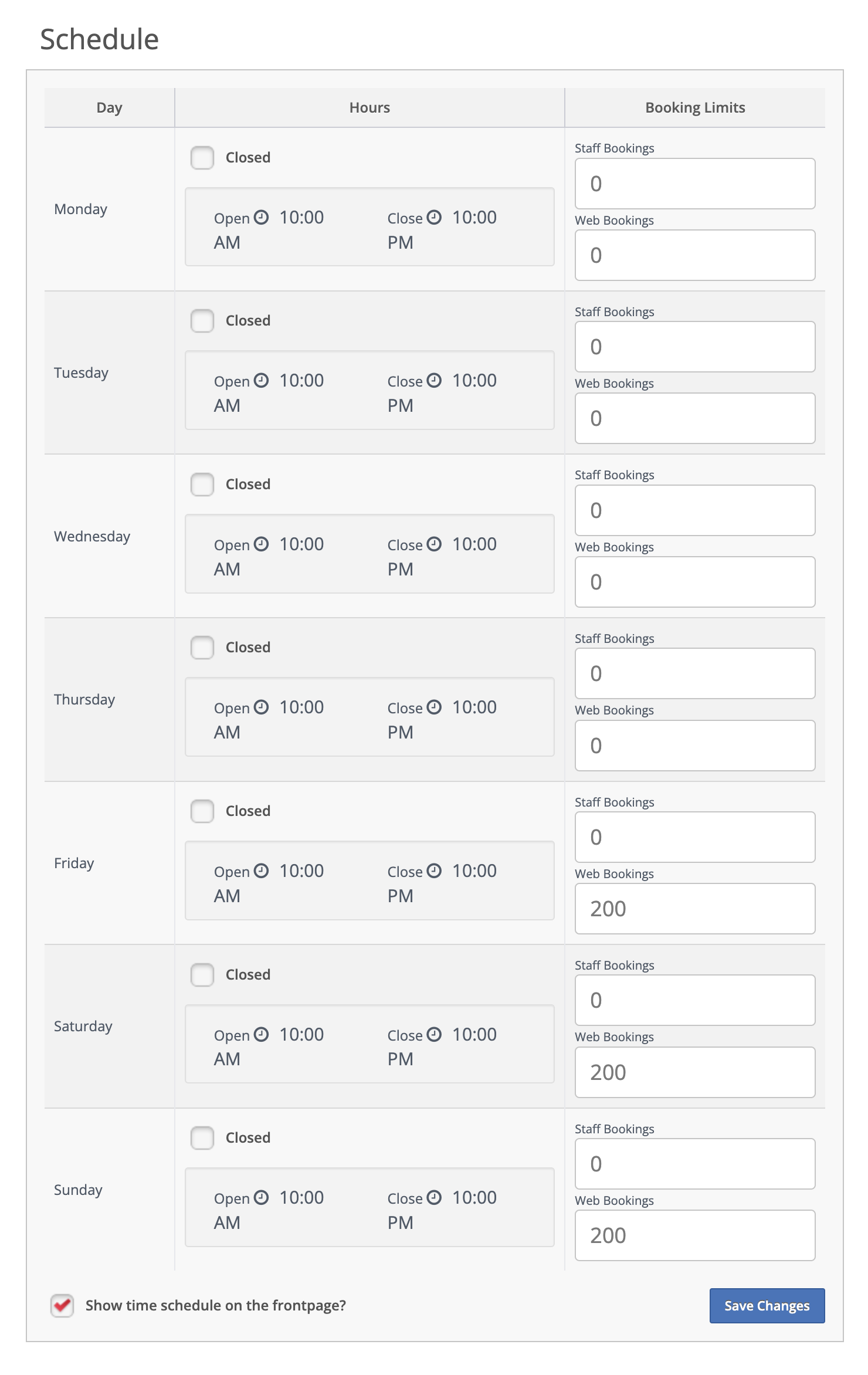Focus Wednesday Staff Bookings field

click(x=695, y=510)
